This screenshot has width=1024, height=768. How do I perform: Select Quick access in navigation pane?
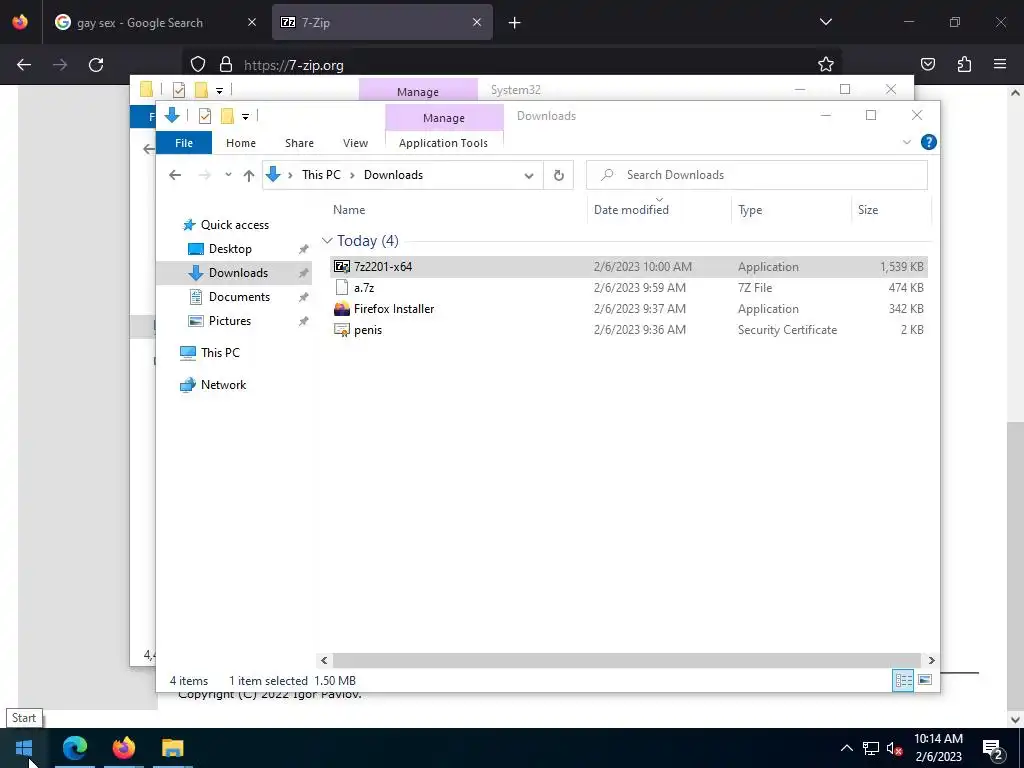click(234, 225)
